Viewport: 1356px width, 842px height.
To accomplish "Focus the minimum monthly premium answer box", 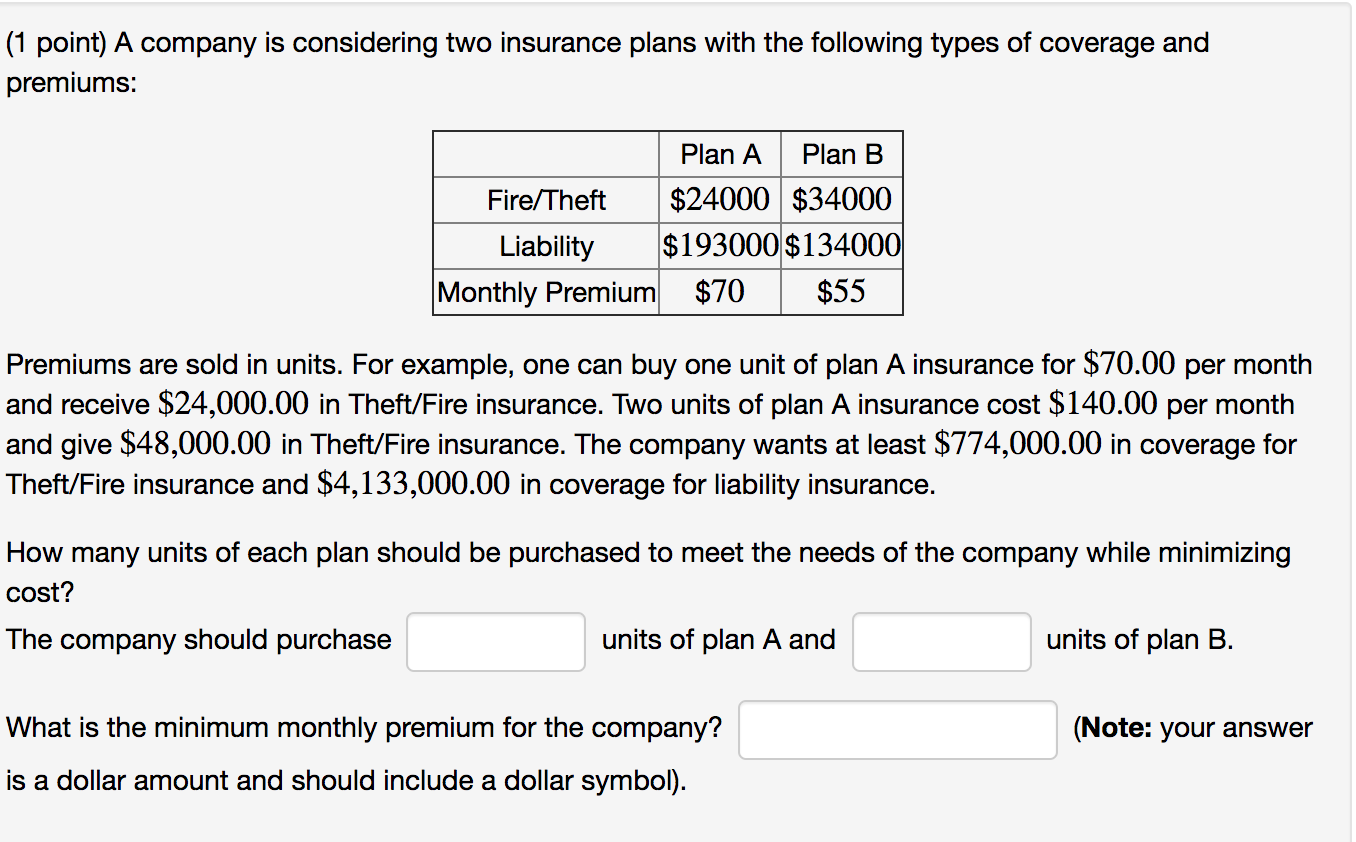I will (x=897, y=729).
